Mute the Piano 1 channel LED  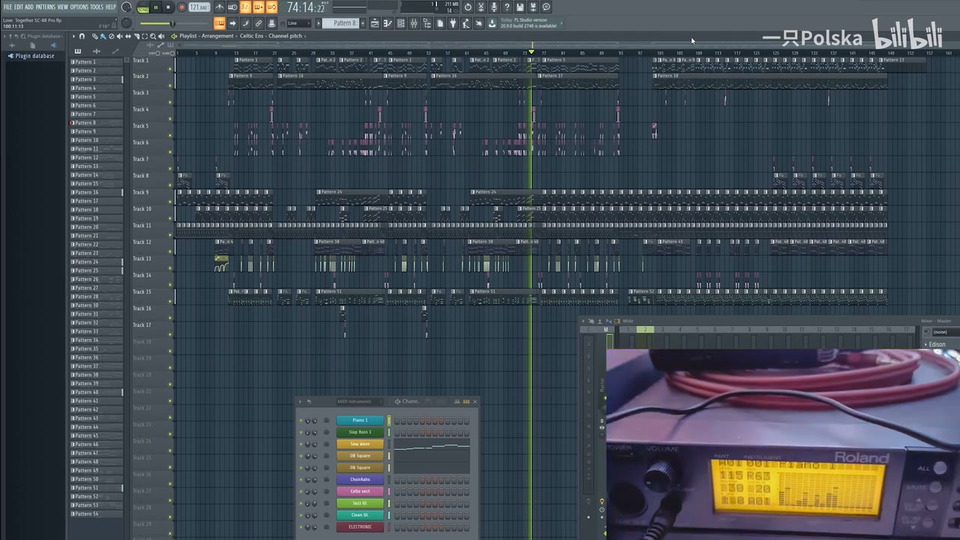click(301, 421)
